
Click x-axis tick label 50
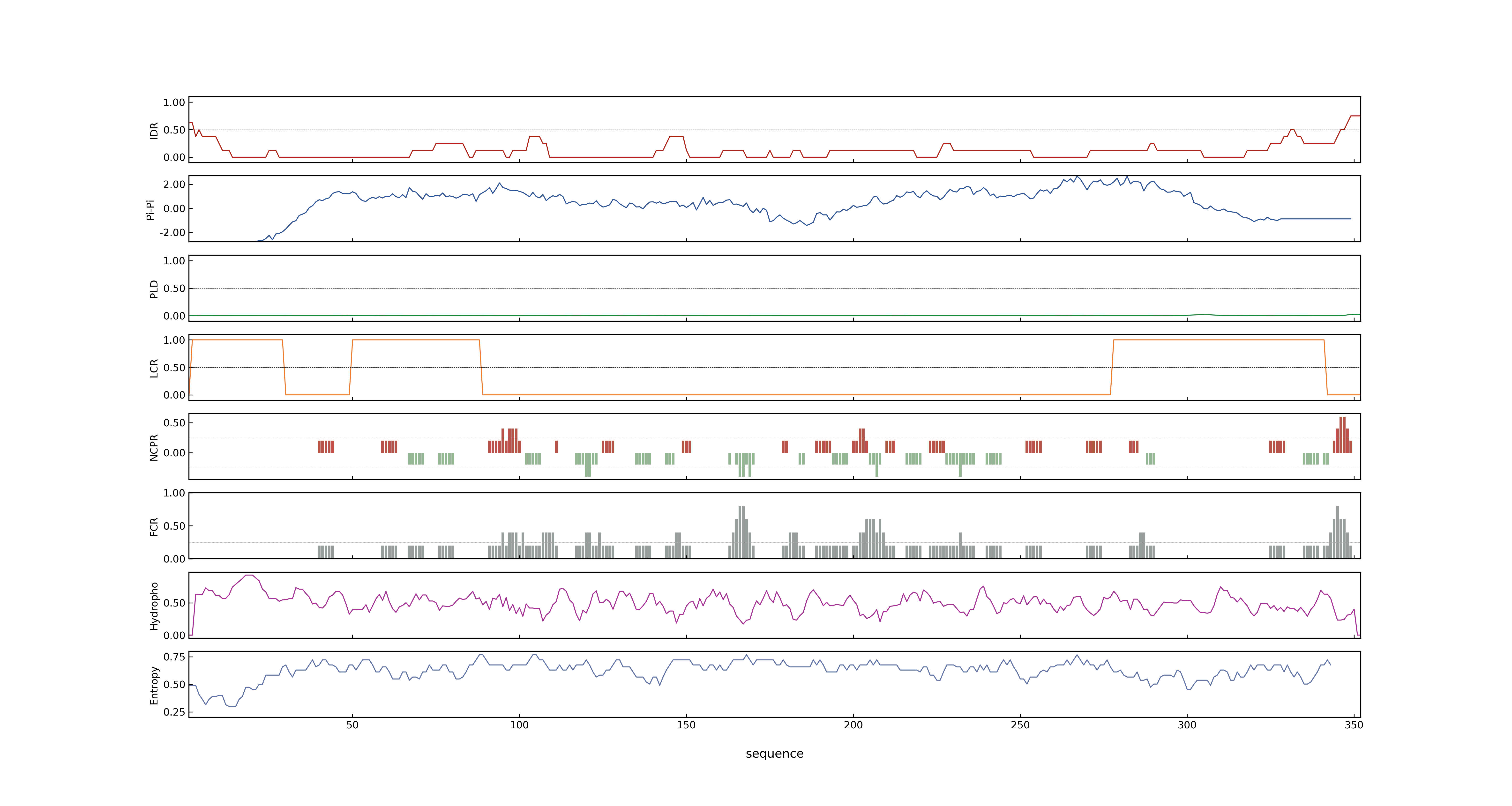352,725
